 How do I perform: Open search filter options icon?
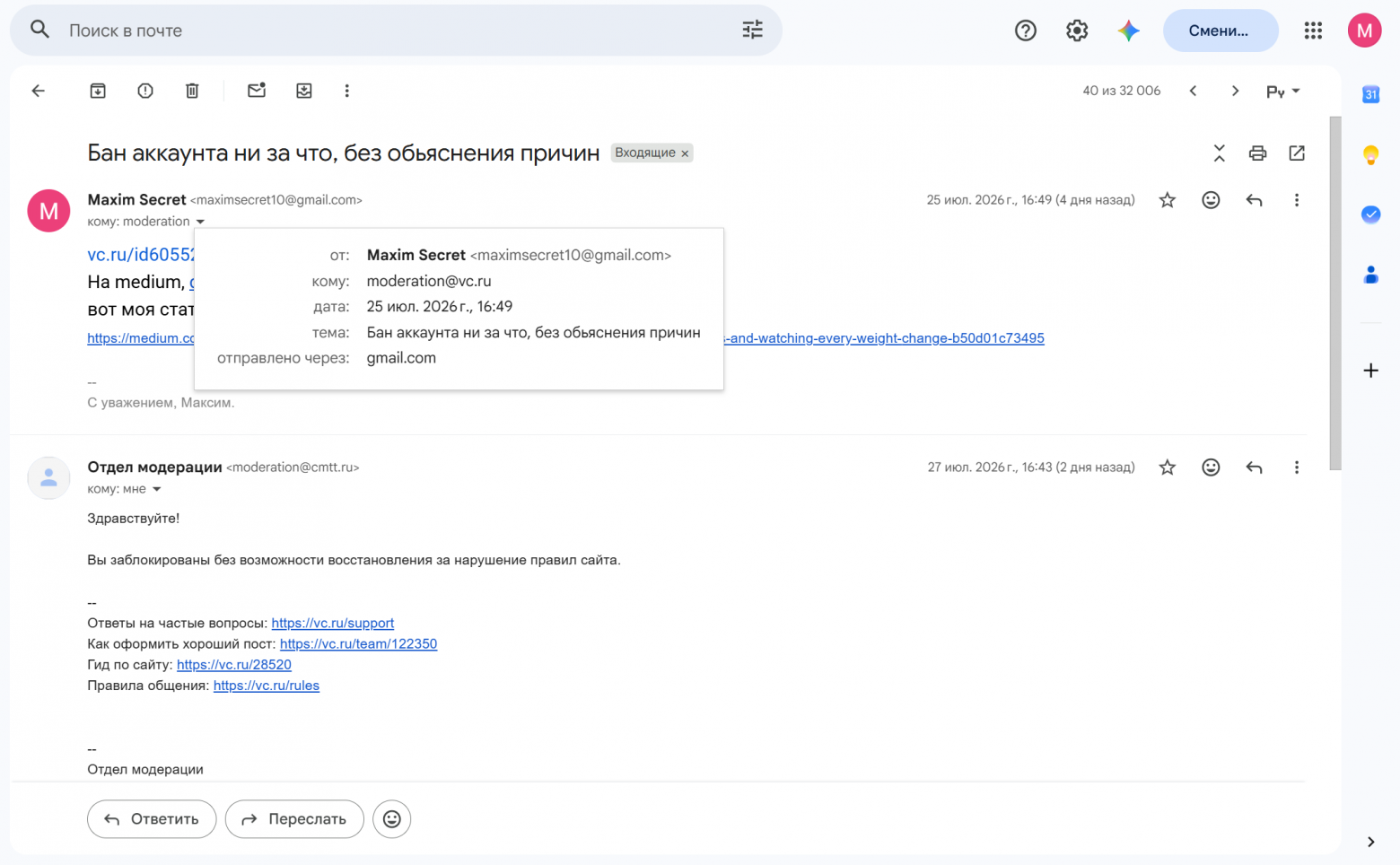coord(752,30)
